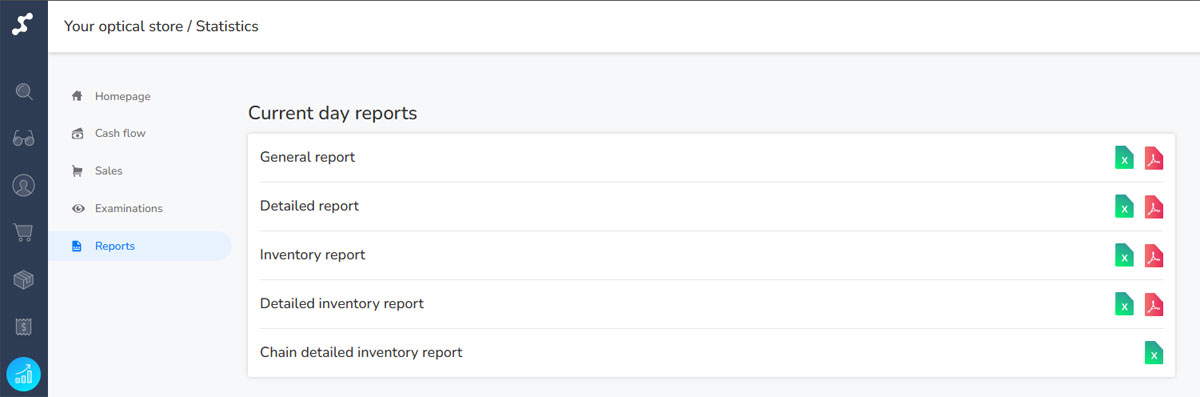Export Detailed inventory report to Excel
Image resolution: width=1200 pixels, height=397 pixels.
(x=1124, y=304)
